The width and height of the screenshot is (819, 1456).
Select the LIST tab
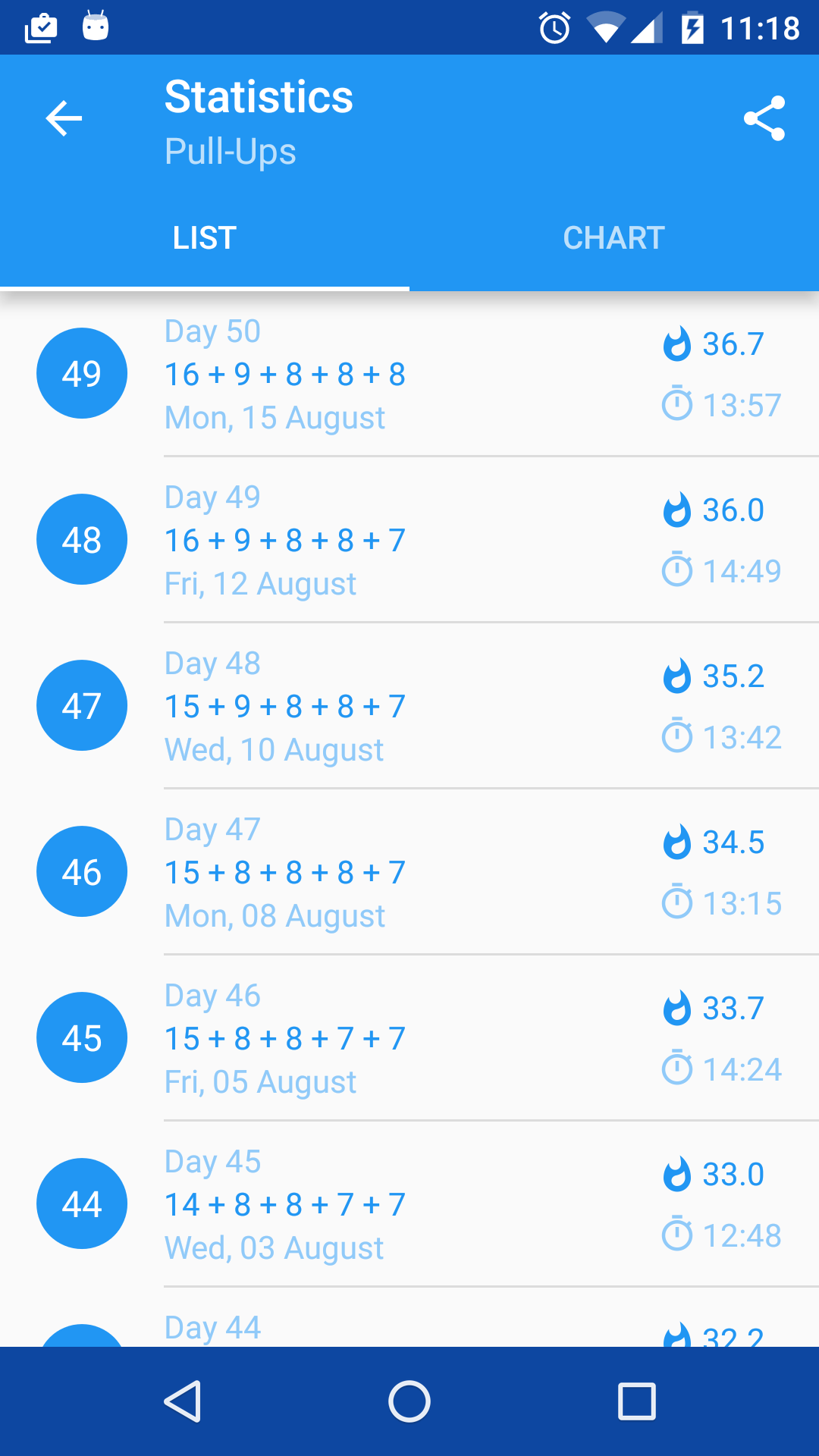pos(204,238)
